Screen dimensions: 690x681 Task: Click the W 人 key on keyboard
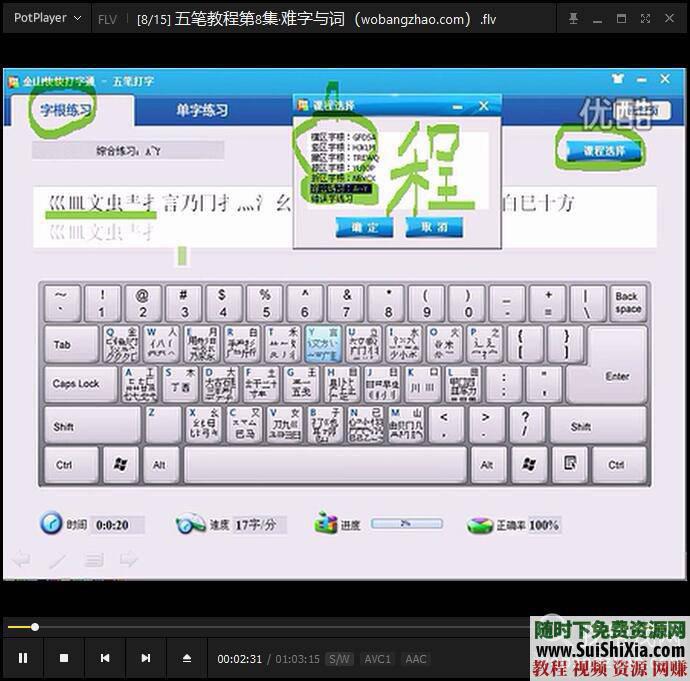pos(162,344)
